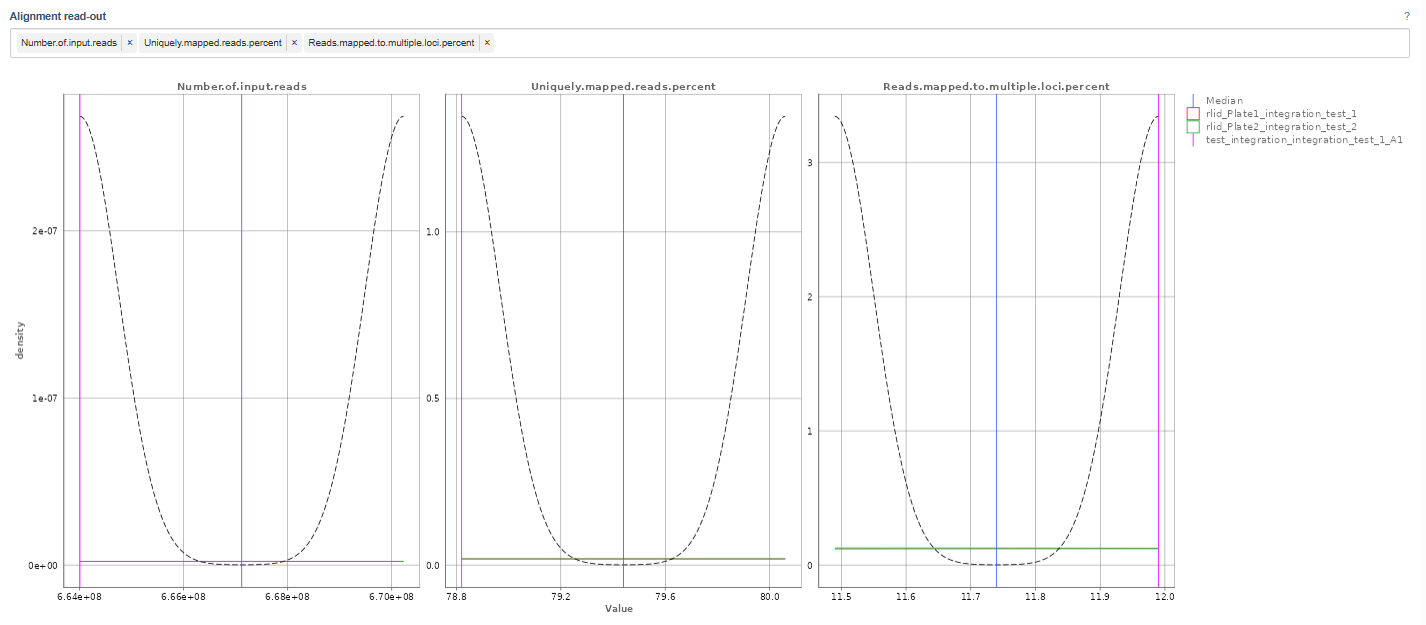The height and width of the screenshot is (625, 1426).
Task: Click the green legend key for rlid_Plate2
Action: coord(1192,128)
